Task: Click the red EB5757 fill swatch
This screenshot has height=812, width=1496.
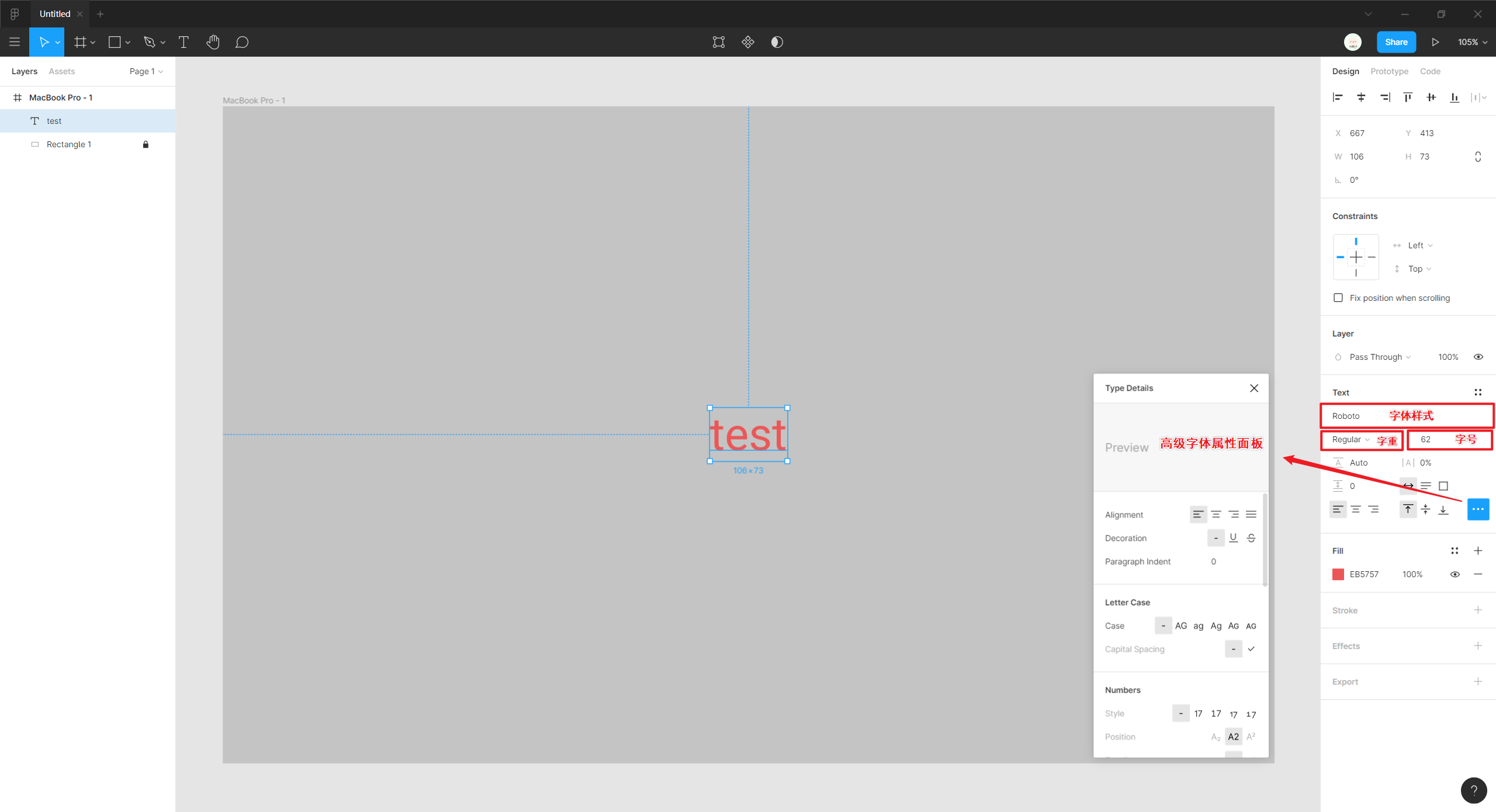Action: [x=1338, y=574]
